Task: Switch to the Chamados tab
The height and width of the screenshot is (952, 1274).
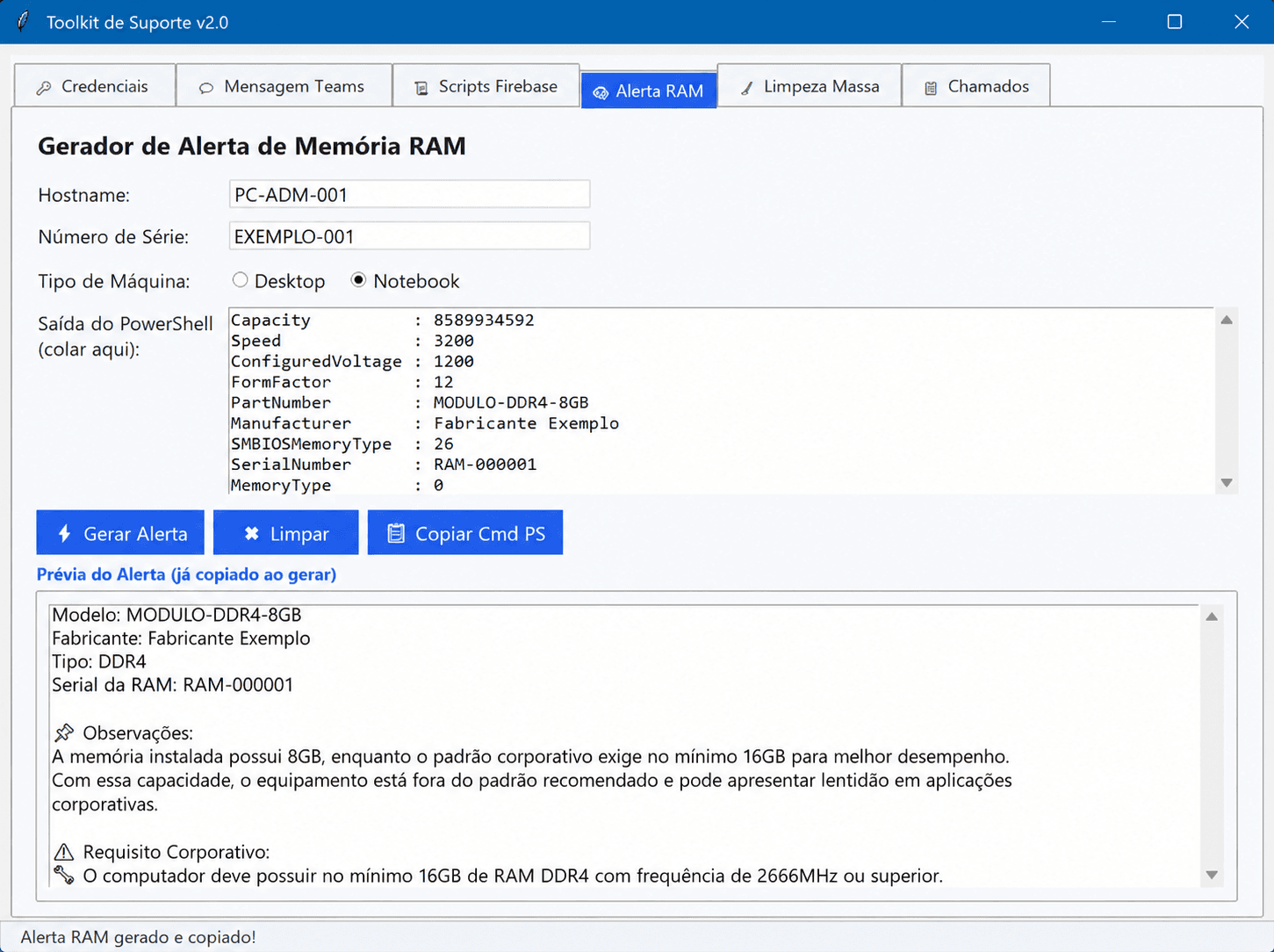Action: (975, 86)
